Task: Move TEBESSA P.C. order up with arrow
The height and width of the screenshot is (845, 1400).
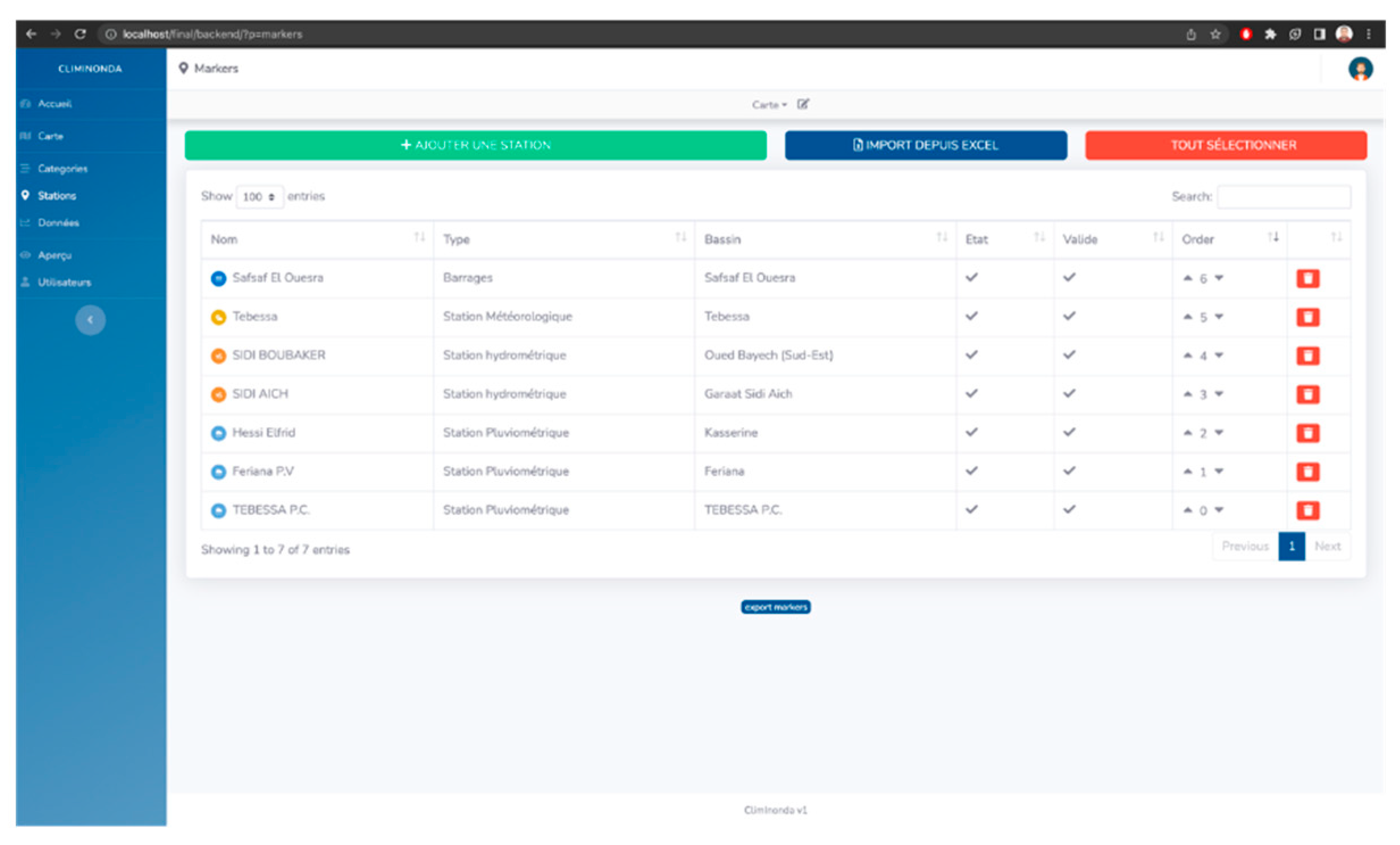Action: pyautogui.click(x=1188, y=510)
